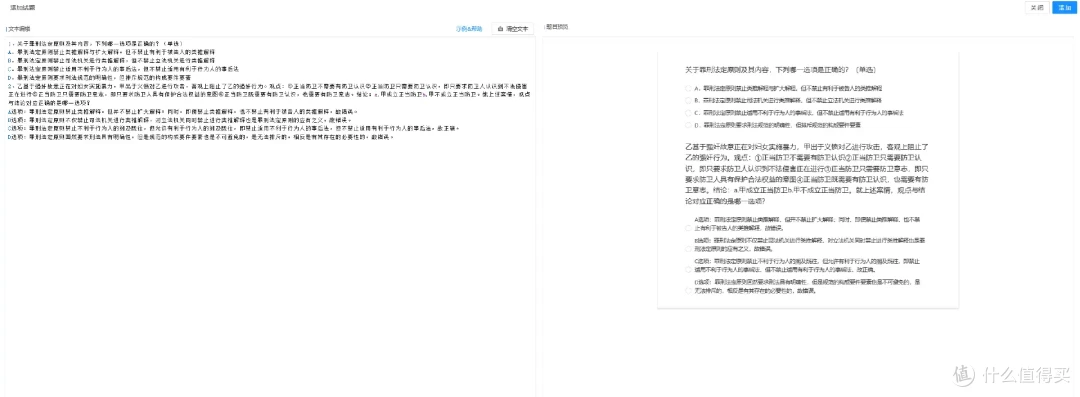Screen dimensions: 1080x397
Task: Click the blue 添加 button
Action: [x=1064, y=8]
